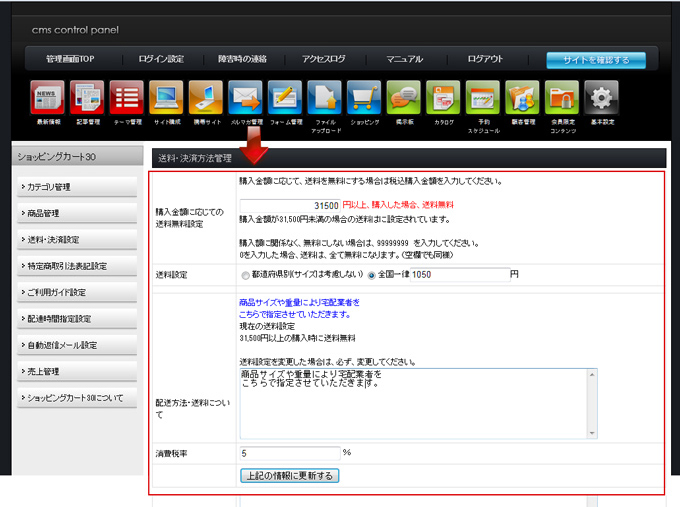Open the フォーム管理 form icon
The image size is (680, 507).
(x=285, y=98)
